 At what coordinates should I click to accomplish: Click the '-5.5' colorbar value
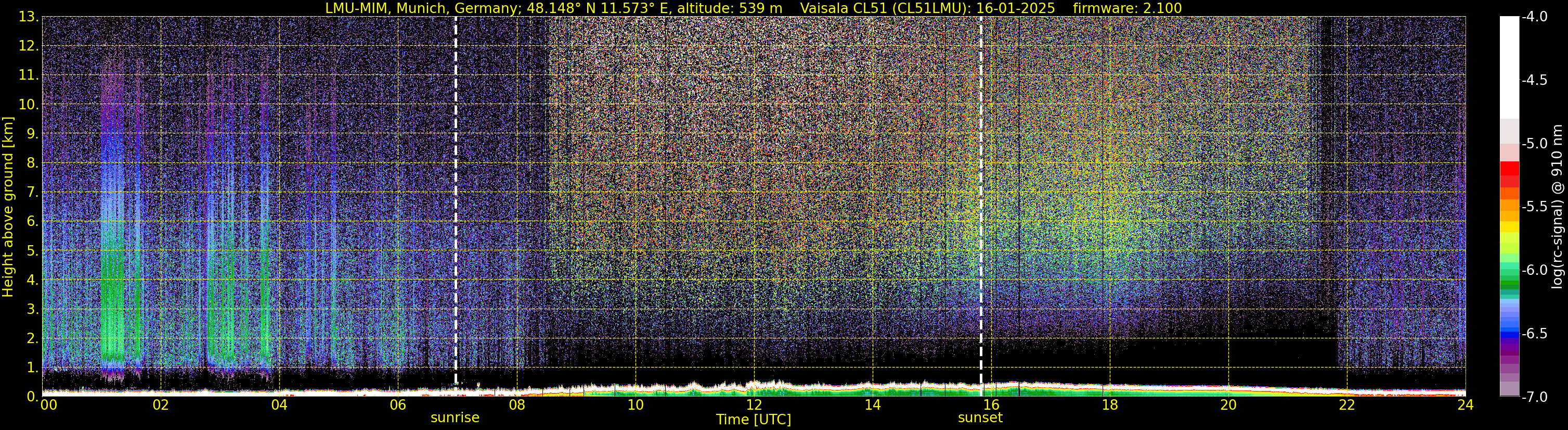[1535, 207]
